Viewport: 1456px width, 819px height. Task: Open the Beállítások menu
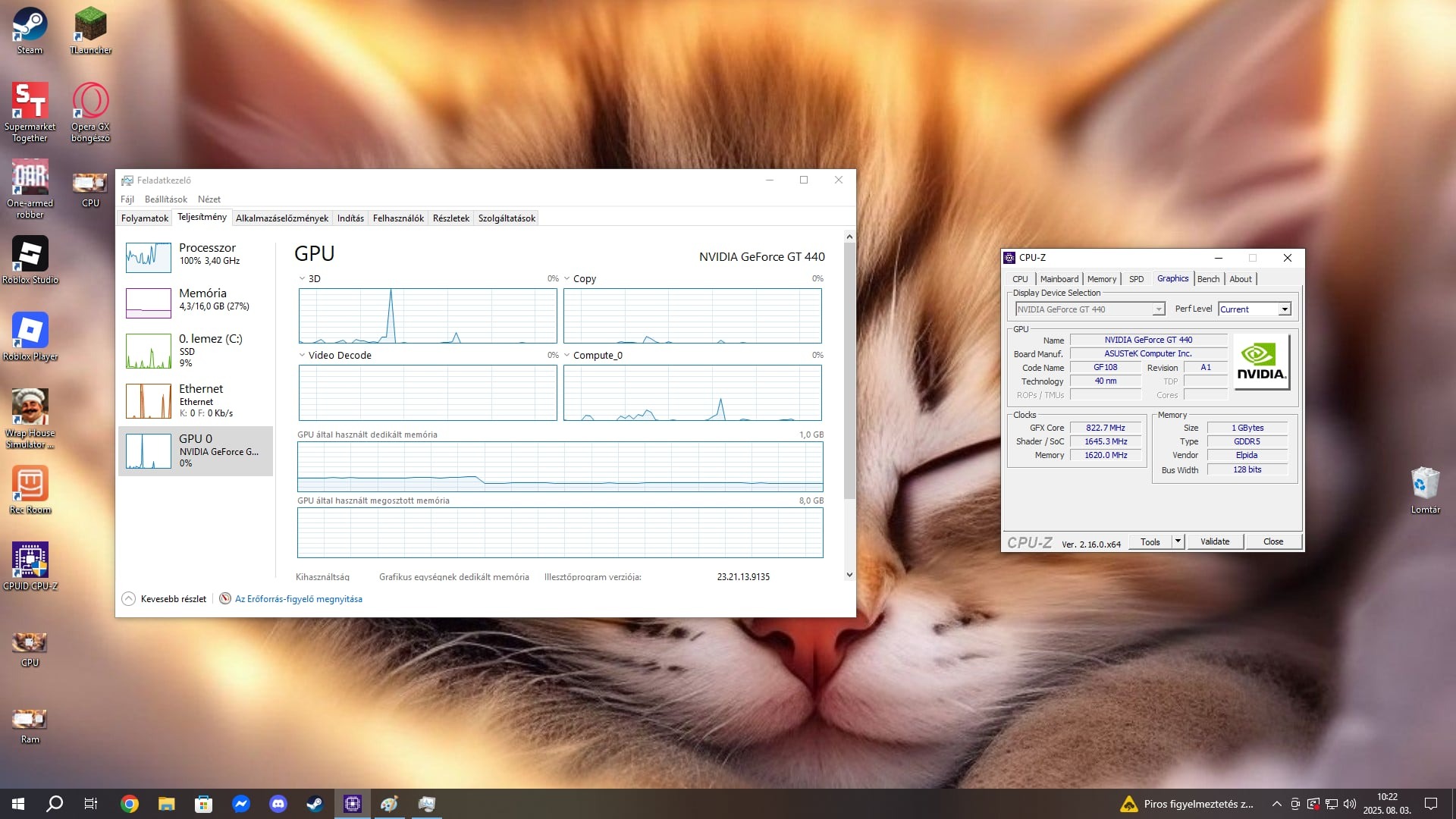(x=165, y=199)
